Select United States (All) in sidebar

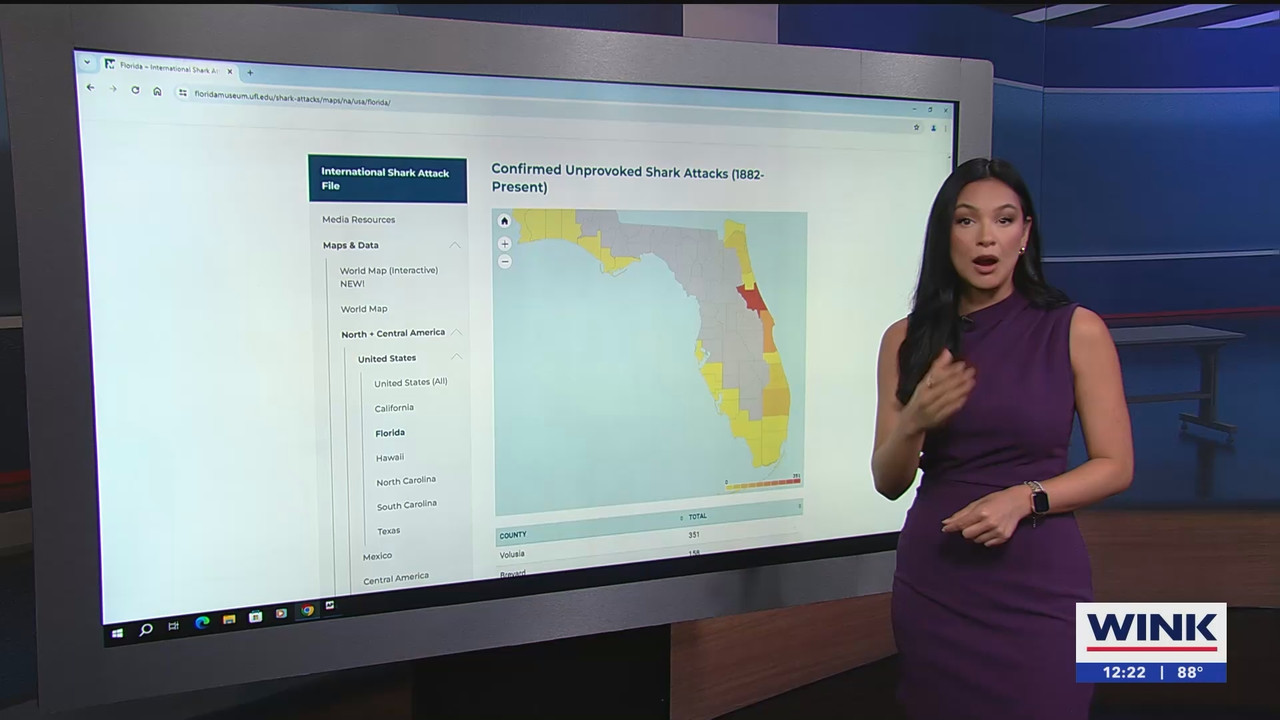coord(411,383)
